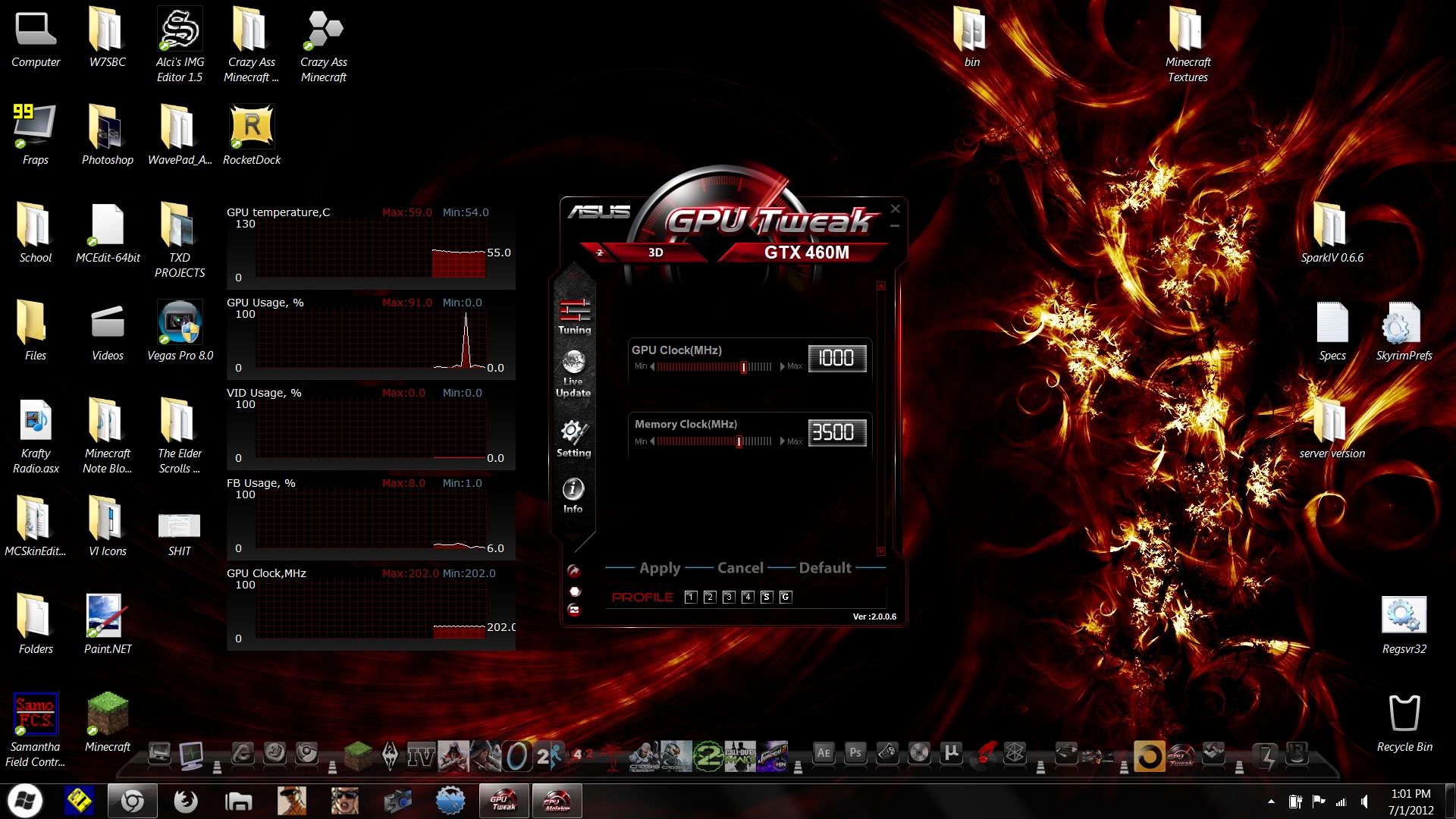Viewport: 1456px width, 819px height.
Task: Select the Minecraft Textures folder
Action: pos(1188,44)
